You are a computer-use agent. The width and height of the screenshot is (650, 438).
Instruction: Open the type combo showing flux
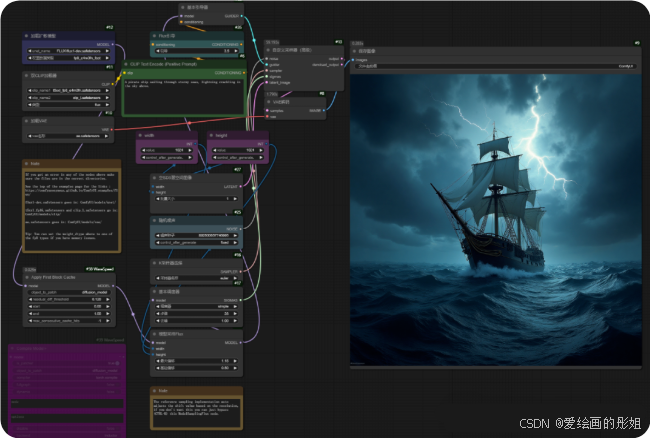tap(68, 105)
